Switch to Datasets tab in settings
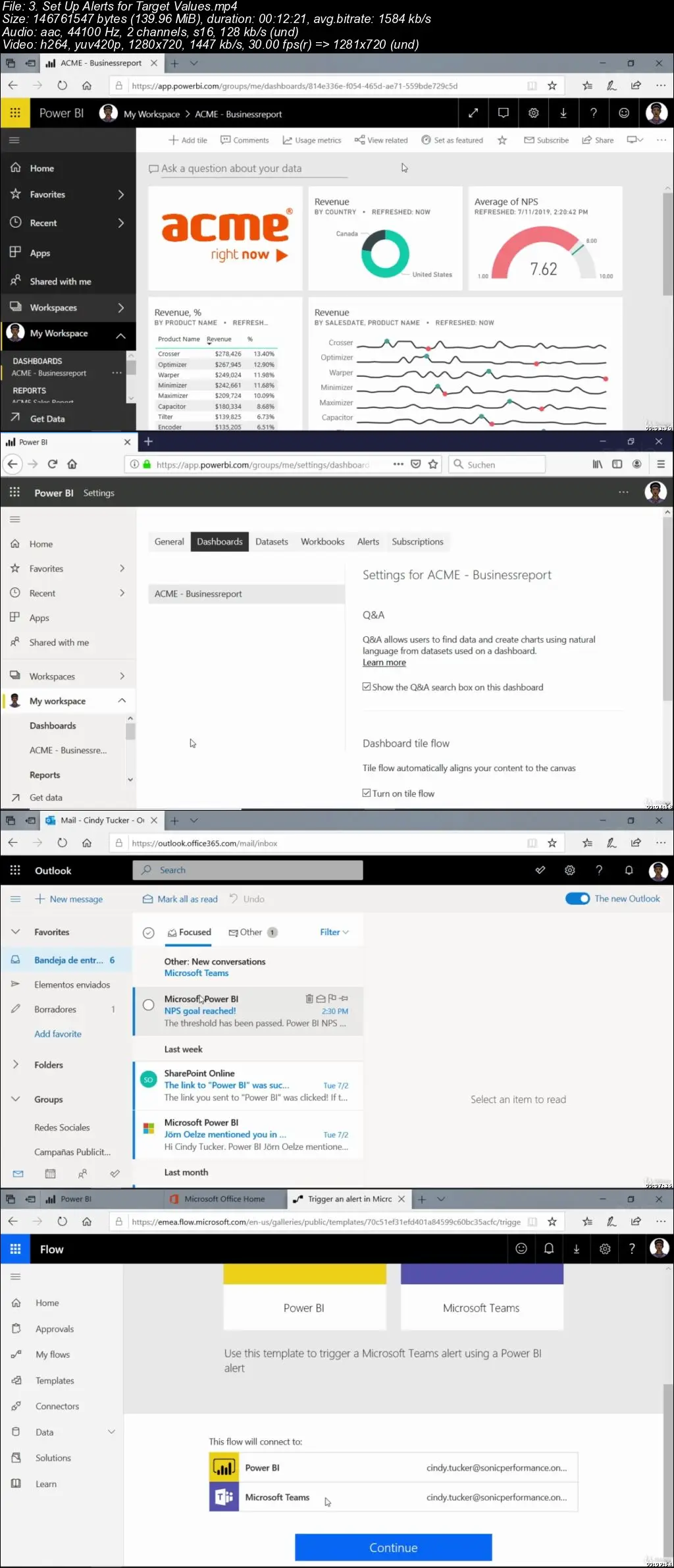Viewport: 674px width, 1568px height. pos(272,541)
